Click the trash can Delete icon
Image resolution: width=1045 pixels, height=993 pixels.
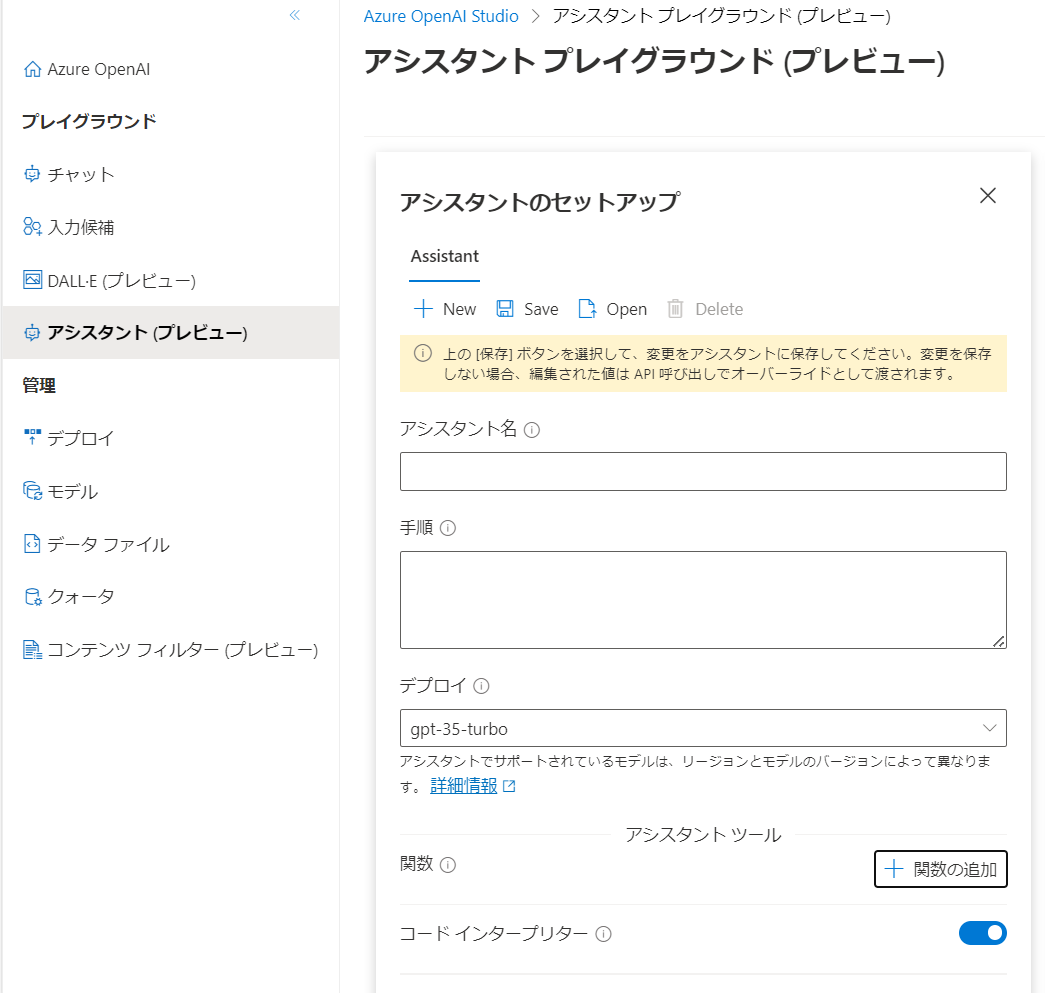(x=675, y=309)
